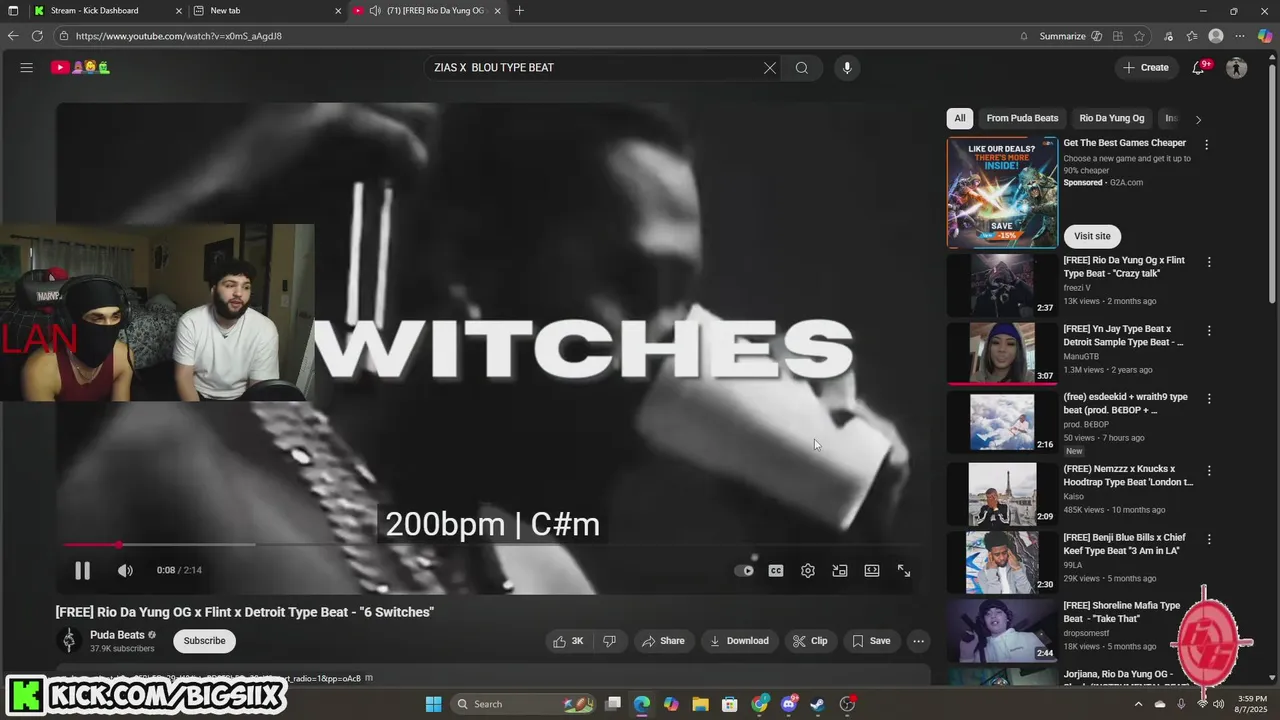Open the player settings gear

click(x=808, y=571)
